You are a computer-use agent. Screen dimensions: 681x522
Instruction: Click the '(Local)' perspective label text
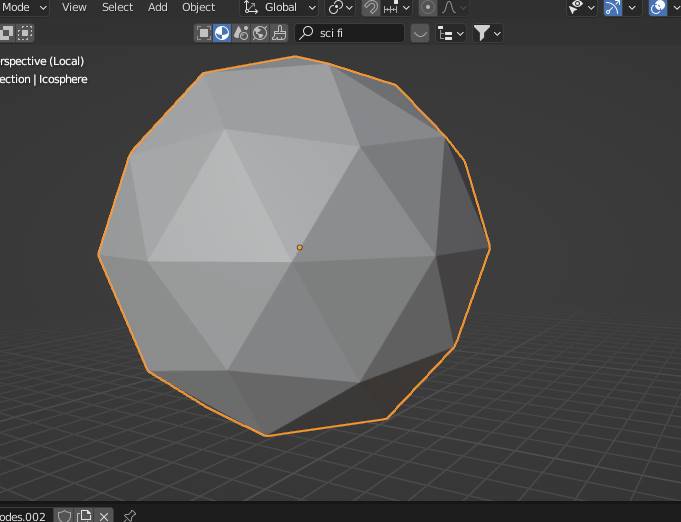point(67,61)
